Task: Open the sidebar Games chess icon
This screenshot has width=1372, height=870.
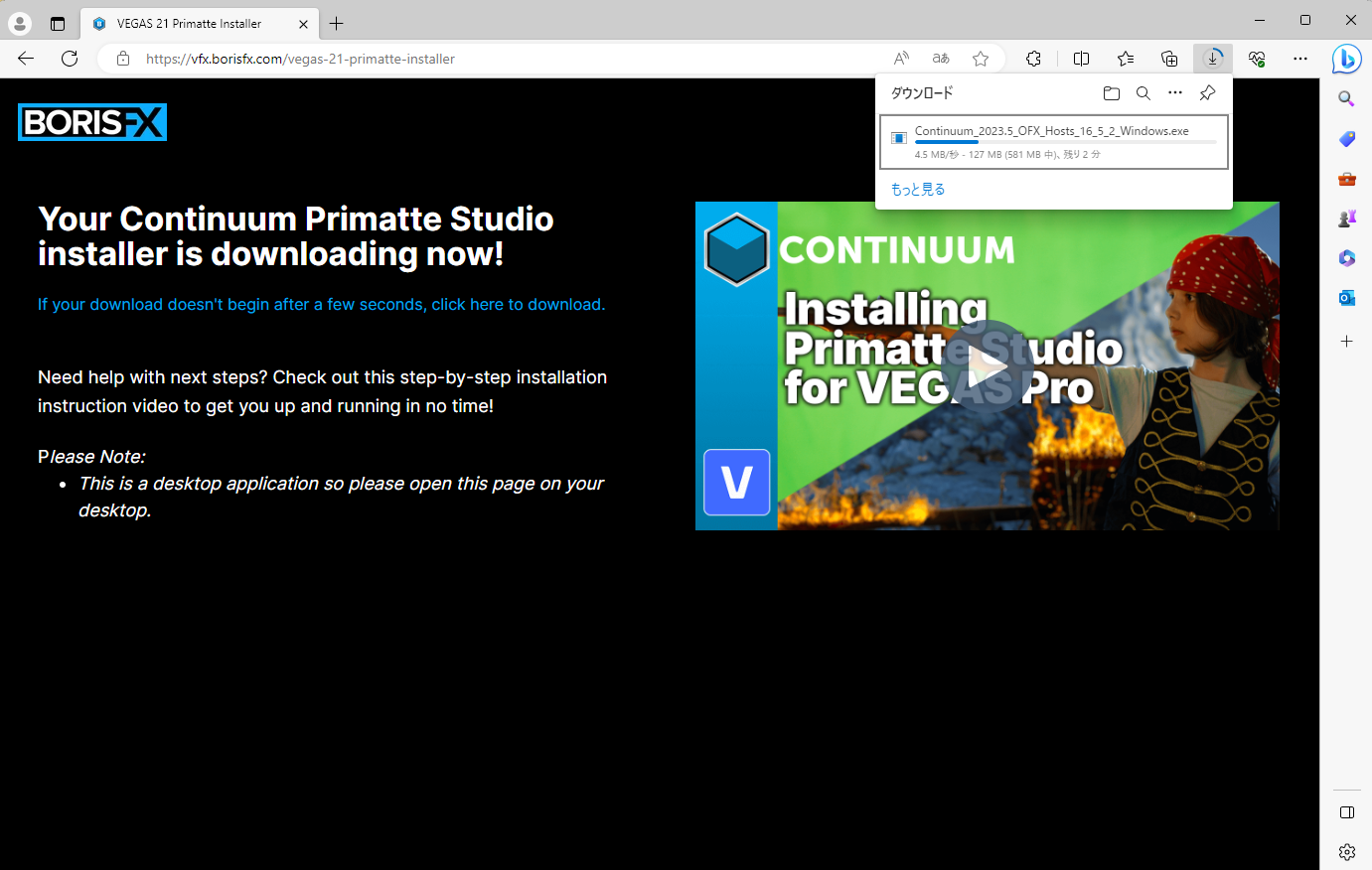Action: [1347, 218]
